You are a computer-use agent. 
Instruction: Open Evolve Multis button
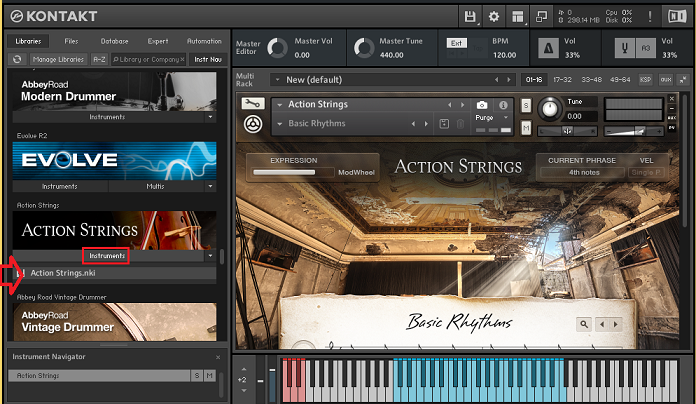pyautogui.click(x=155, y=186)
